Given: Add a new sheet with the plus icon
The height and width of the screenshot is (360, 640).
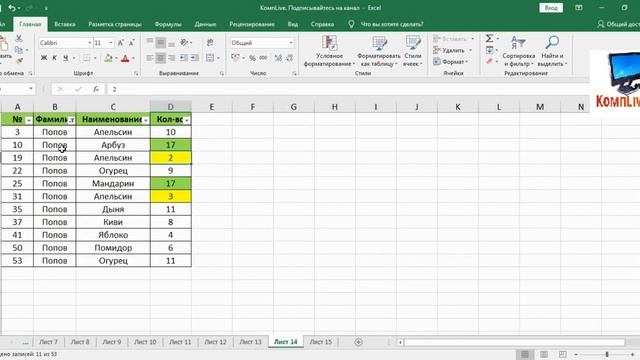Looking at the screenshot, I should point(358,342).
